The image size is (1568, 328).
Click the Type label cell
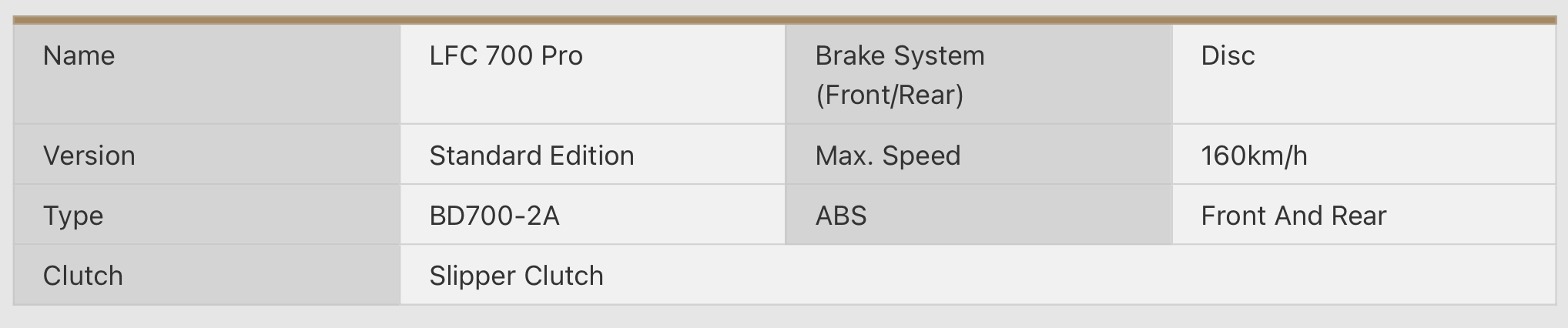207,215
